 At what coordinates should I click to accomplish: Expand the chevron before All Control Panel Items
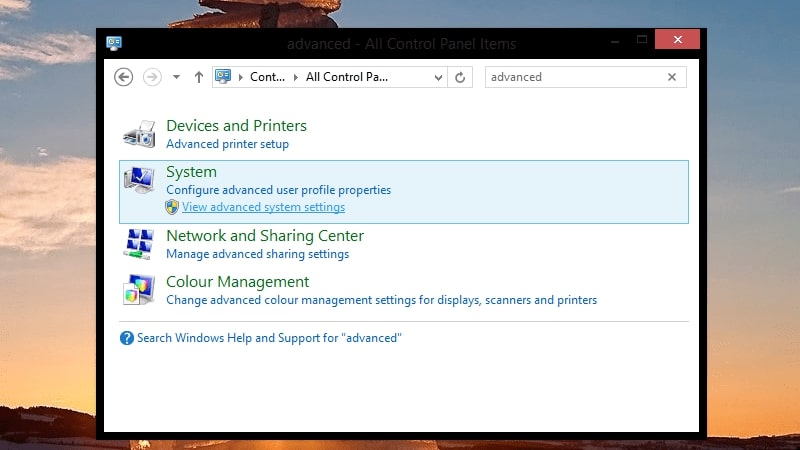[296, 77]
